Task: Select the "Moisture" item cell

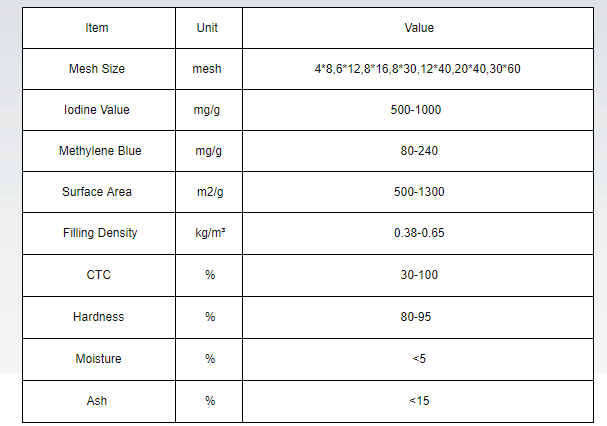Action: (x=97, y=358)
